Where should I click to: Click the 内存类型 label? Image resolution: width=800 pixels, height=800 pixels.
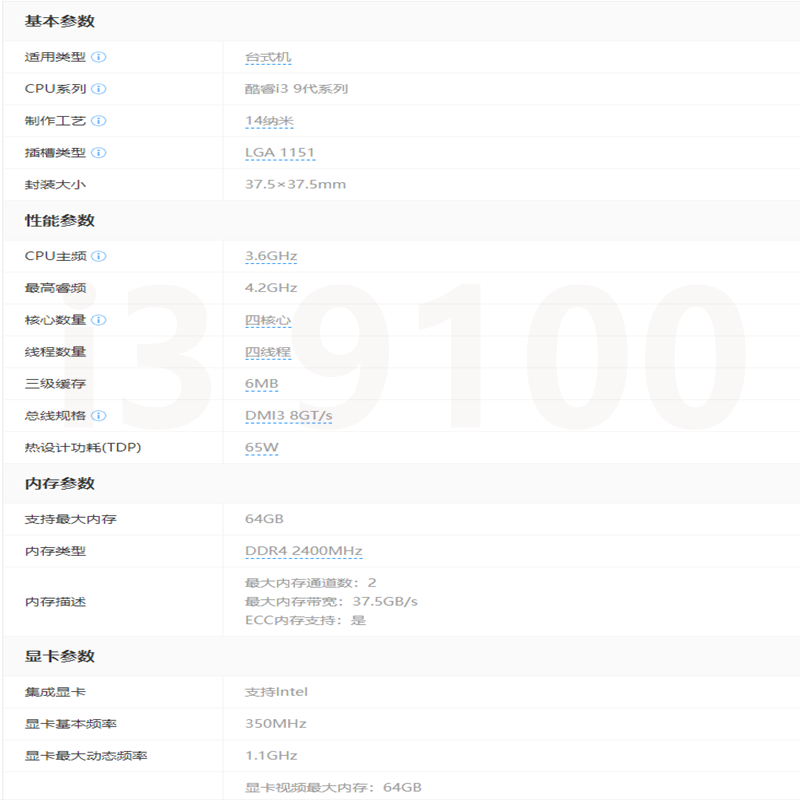55,551
